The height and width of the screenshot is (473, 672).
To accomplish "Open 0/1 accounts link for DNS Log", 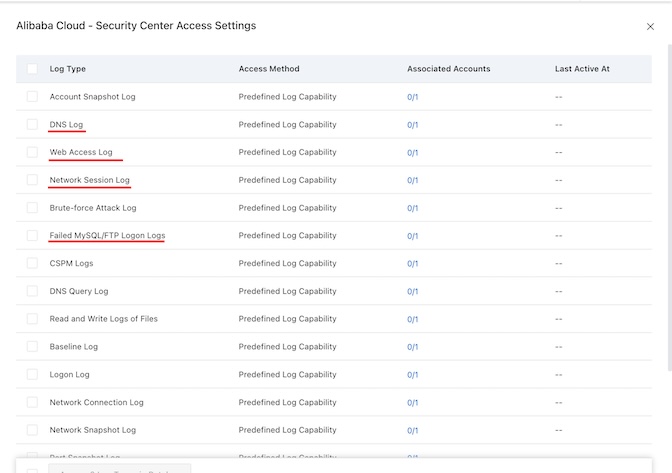I will tap(412, 125).
